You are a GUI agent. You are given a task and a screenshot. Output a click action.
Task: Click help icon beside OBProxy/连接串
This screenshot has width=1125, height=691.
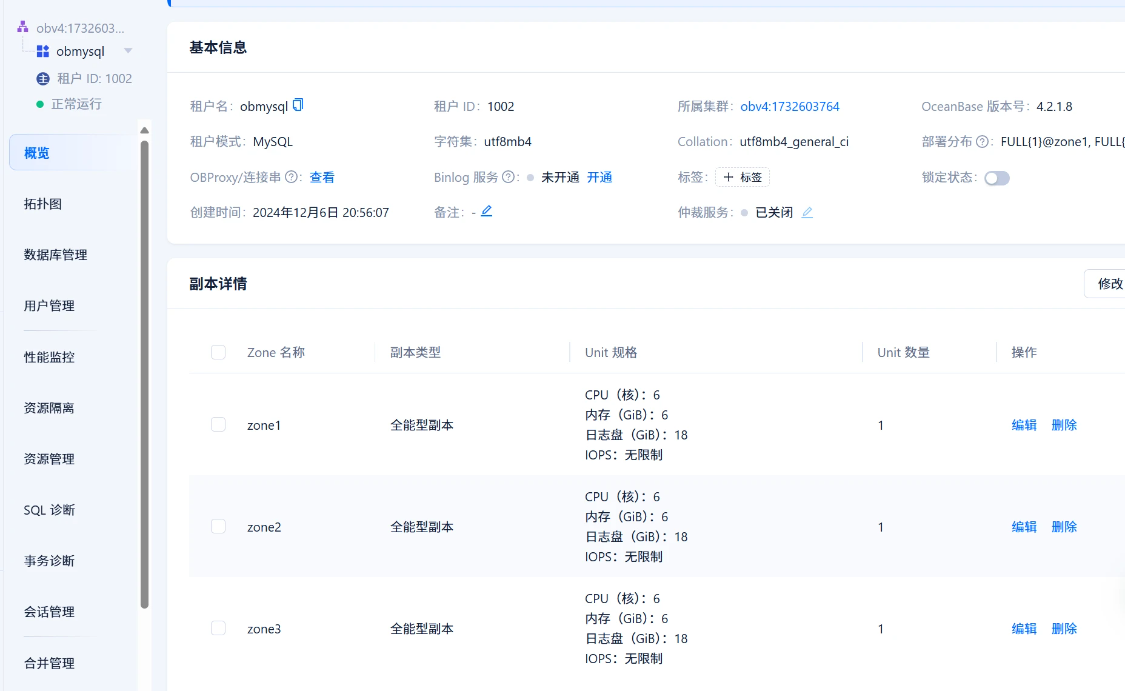pos(292,177)
